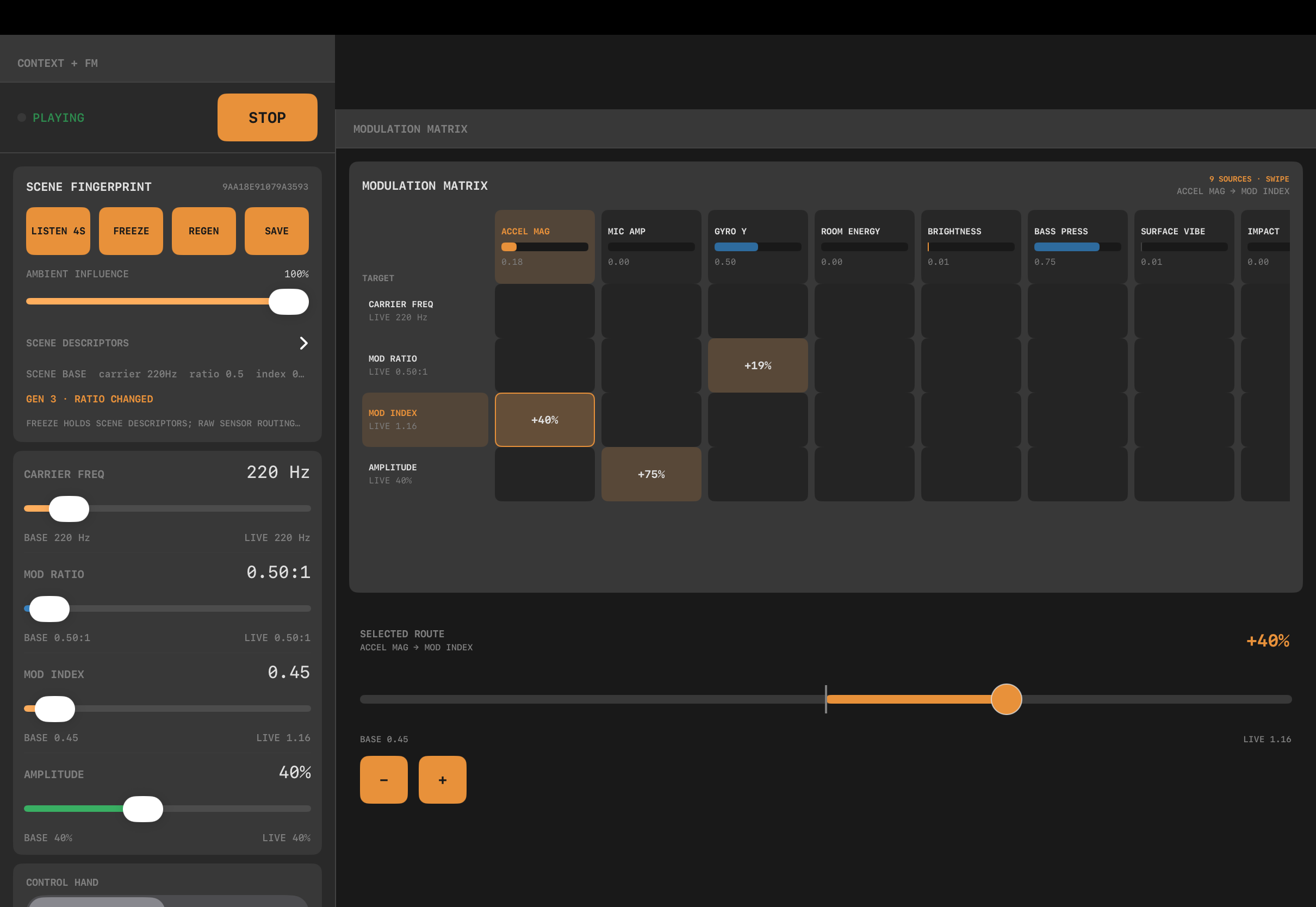This screenshot has width=1316, height=907.
Task: Click the Room Energy to Mod Index cell
Action: pos(864,419)
